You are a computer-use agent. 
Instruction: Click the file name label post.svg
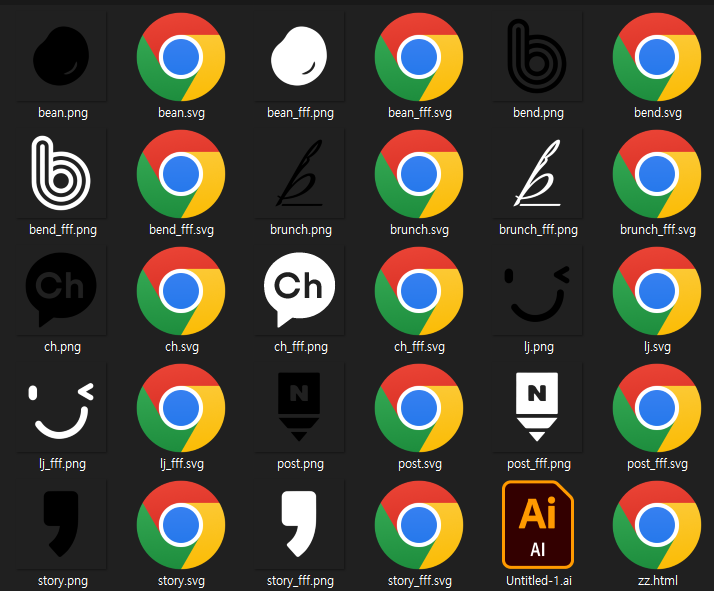point(420,464)
